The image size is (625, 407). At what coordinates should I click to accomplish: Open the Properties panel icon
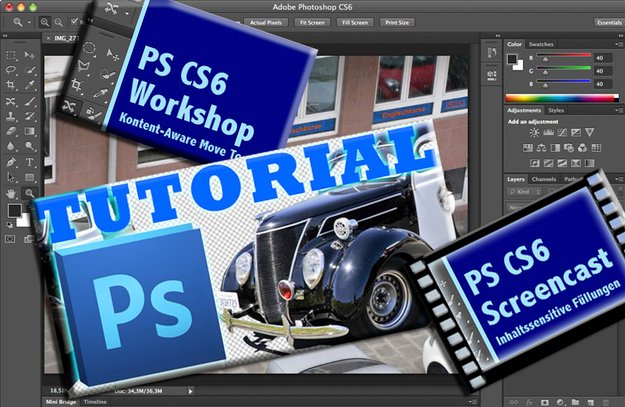[492, 75]
